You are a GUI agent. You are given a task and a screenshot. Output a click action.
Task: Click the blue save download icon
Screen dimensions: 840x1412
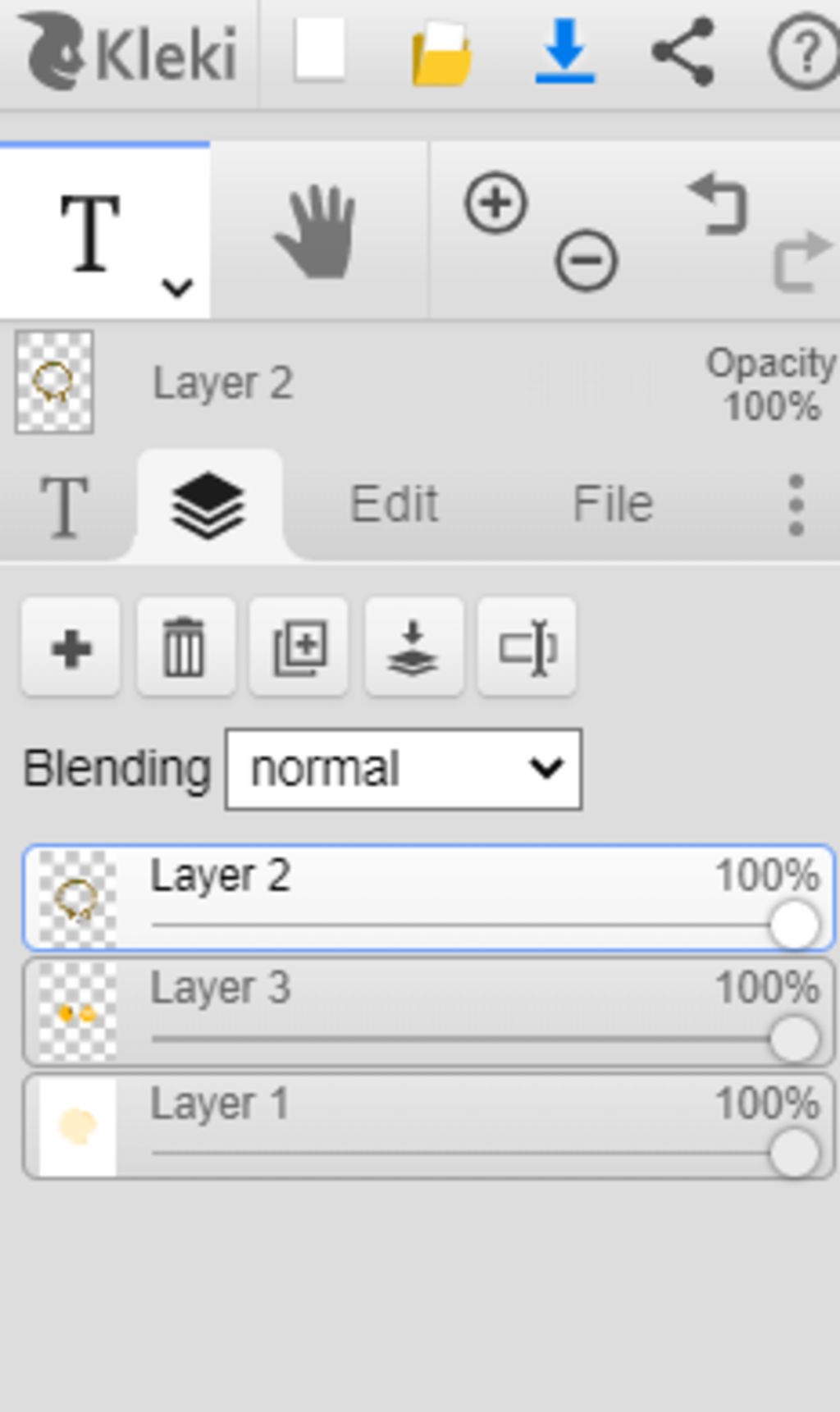click(x=565, y=53)
